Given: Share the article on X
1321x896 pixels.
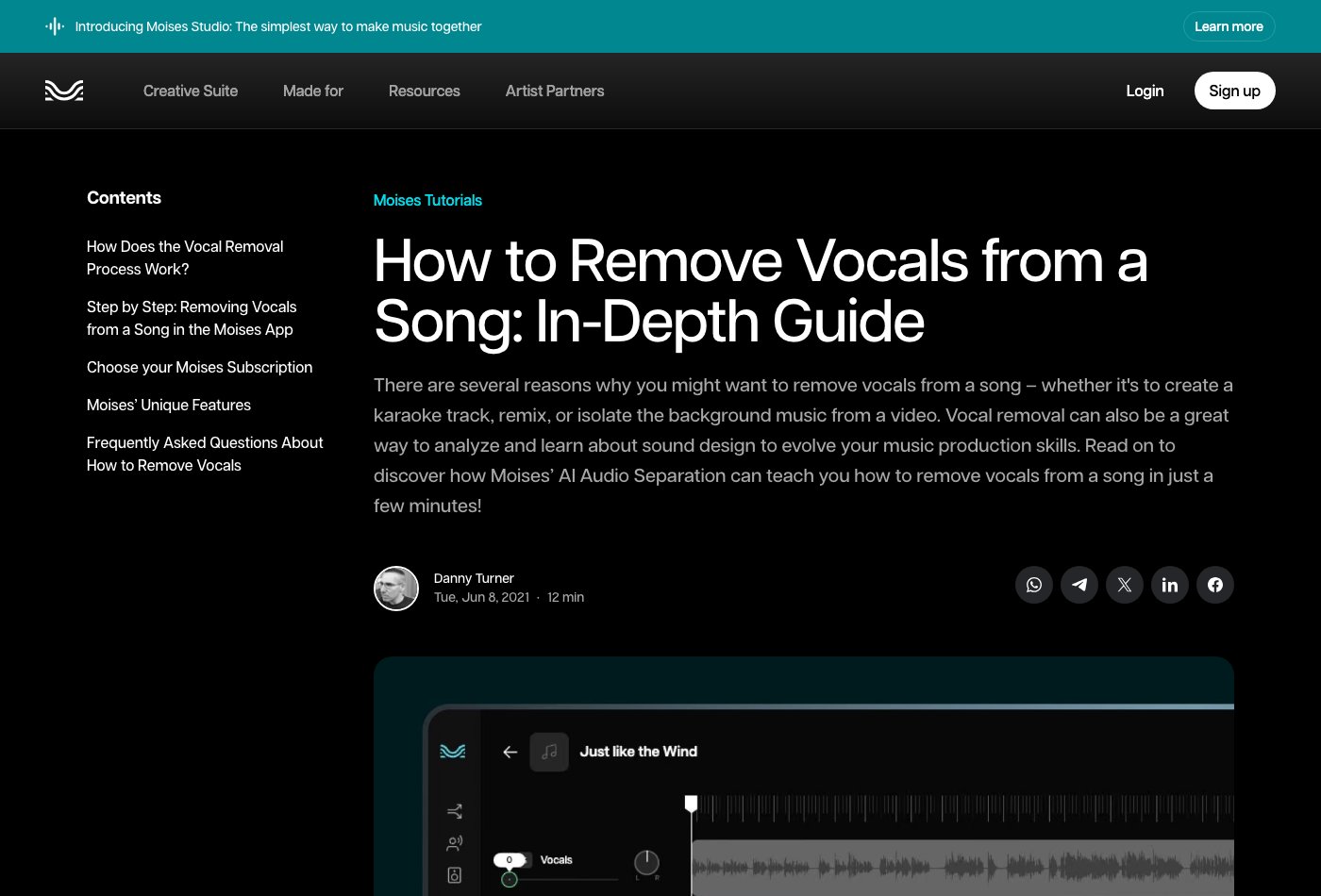Looking at the screenshot, I should (x=1125, y=585).
